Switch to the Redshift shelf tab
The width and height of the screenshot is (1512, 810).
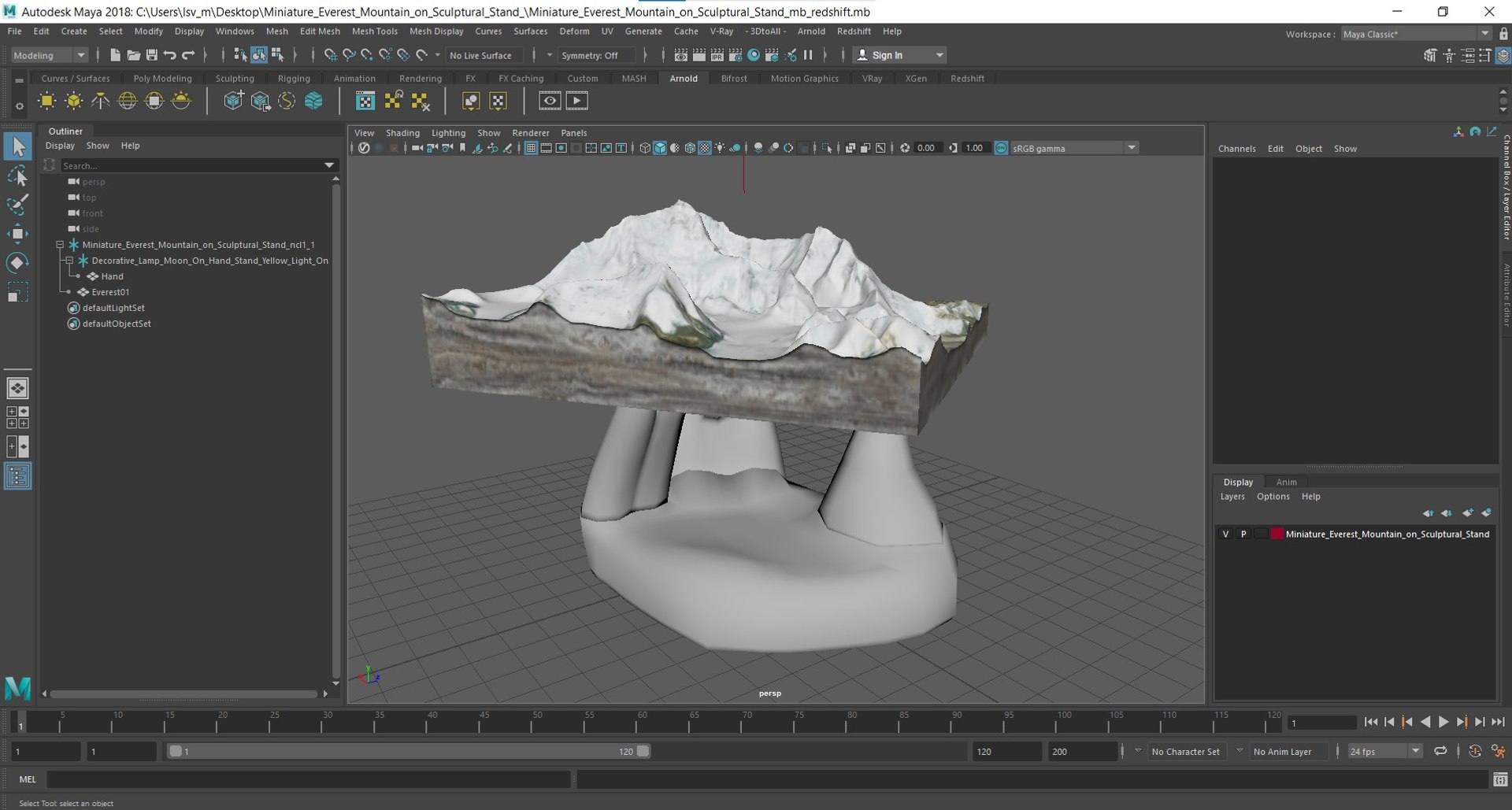click(967, 79)
